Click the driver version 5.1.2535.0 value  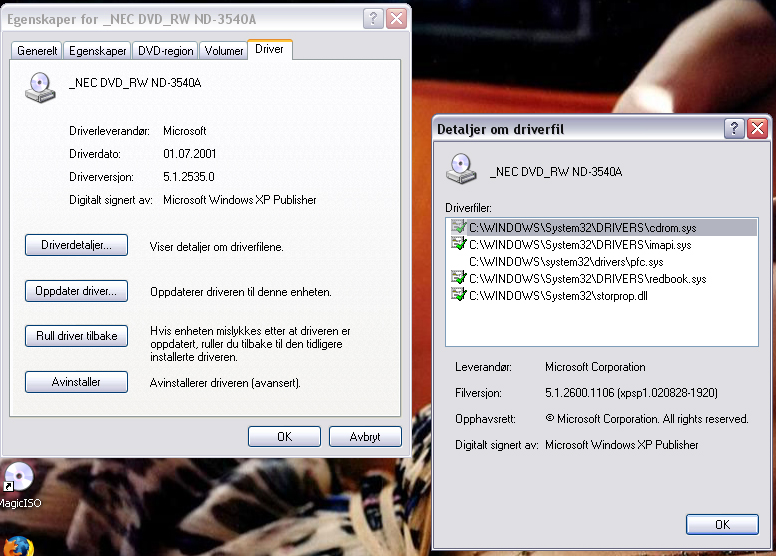pos(189,177)
